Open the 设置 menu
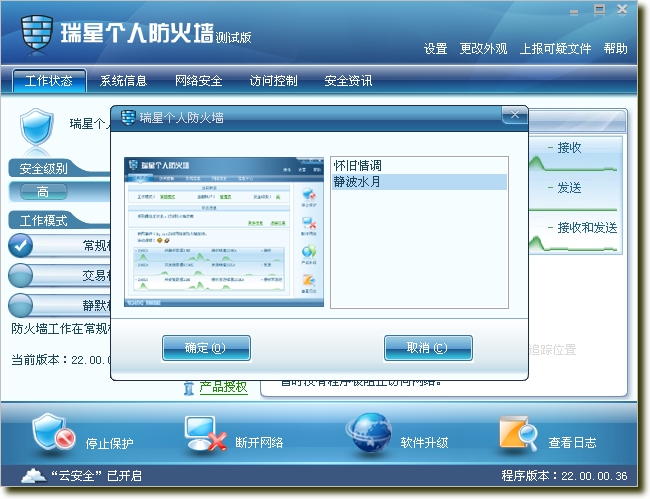Screen dimensions: 650x499 click(435, 49)
